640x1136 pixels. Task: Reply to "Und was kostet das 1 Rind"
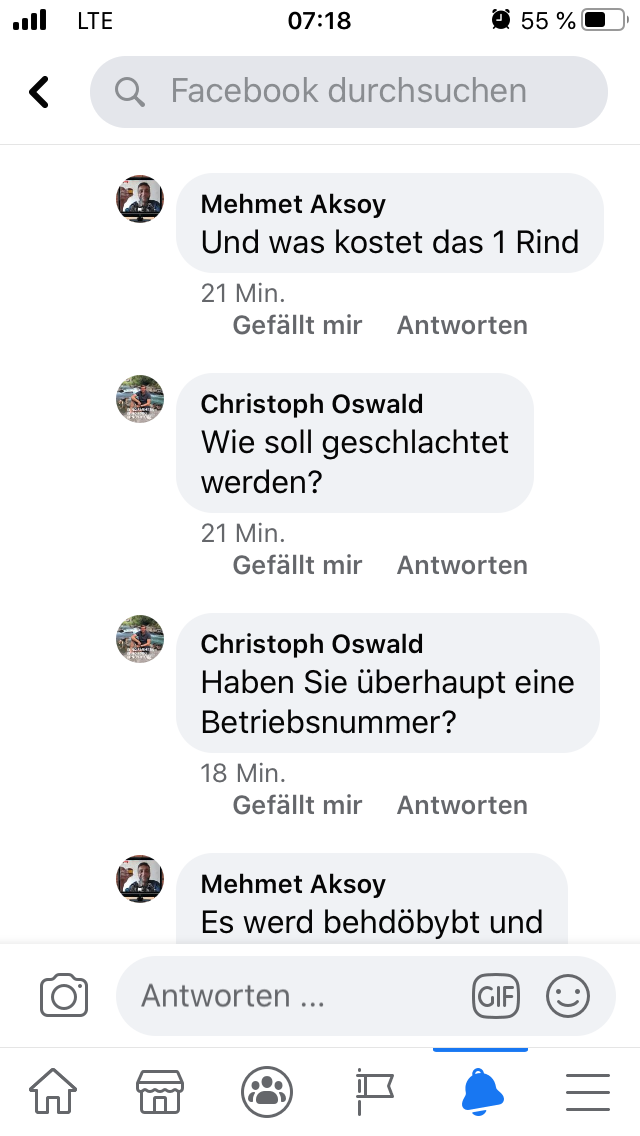click(x=462, y=325)
